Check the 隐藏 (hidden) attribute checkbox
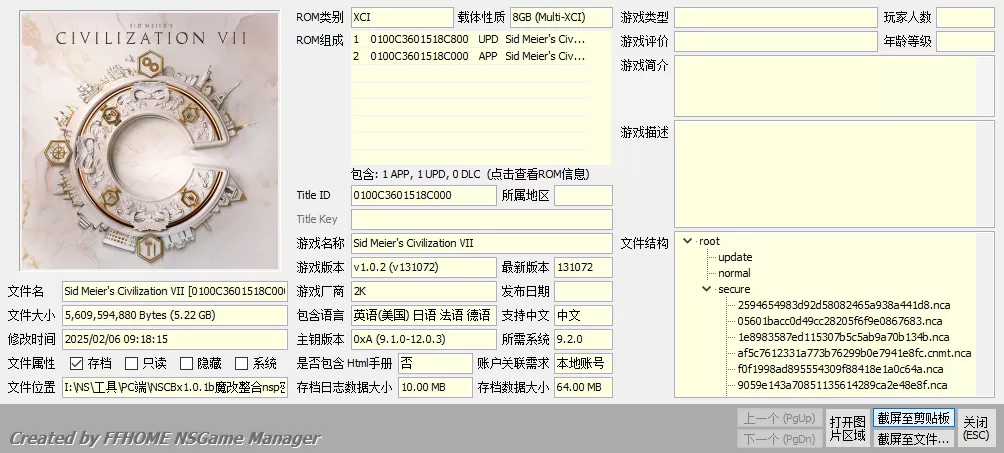1004x453 pixels. click(186, 364)
